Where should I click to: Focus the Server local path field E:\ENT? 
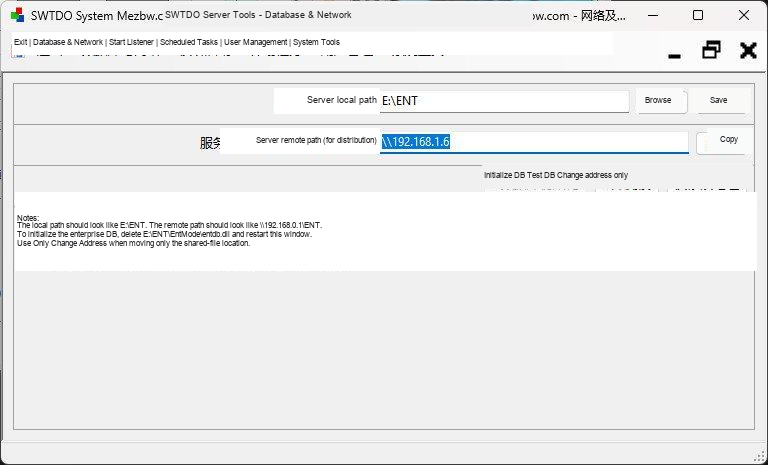(504, 101)
